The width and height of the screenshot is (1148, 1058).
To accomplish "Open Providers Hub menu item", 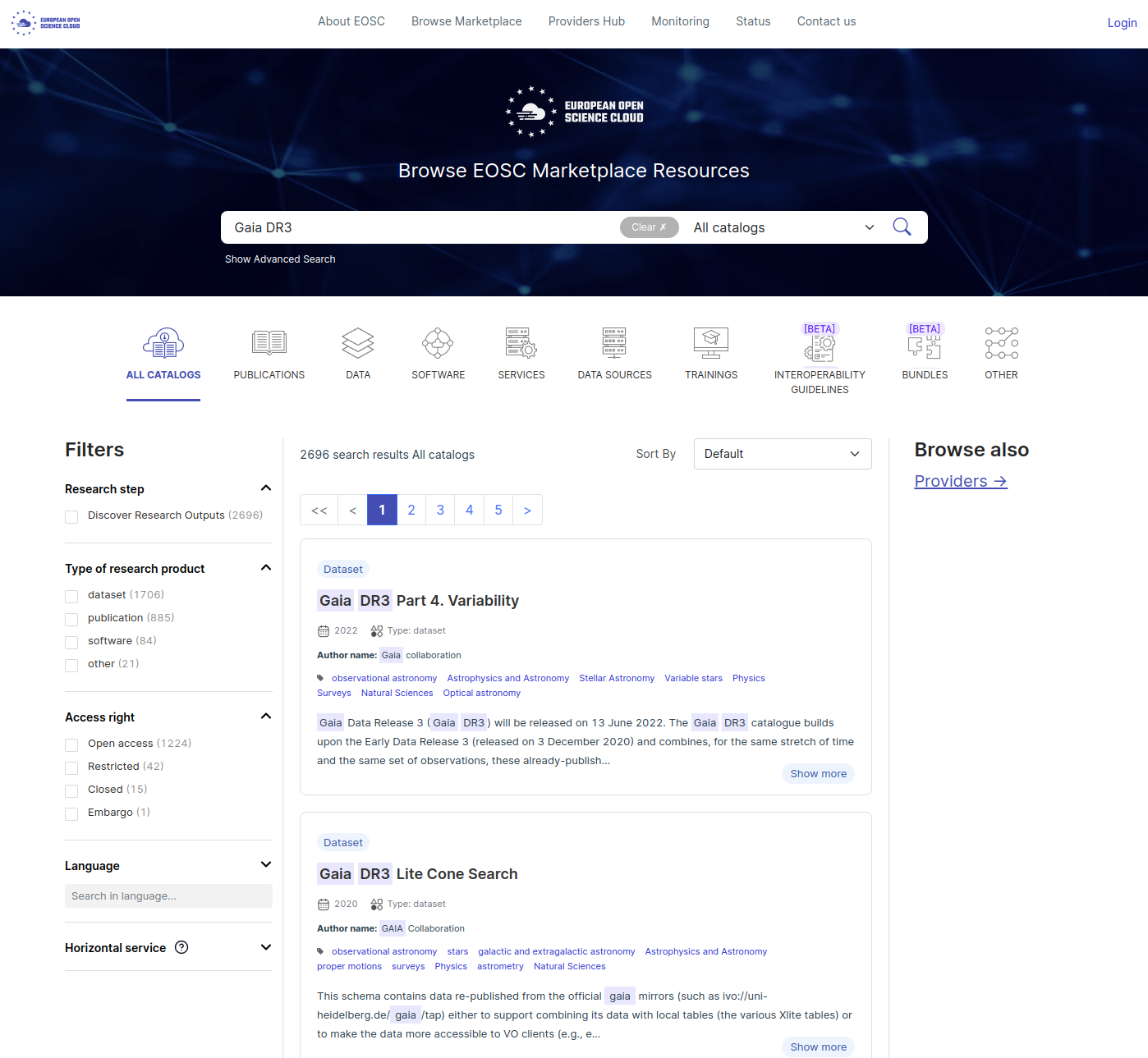I will click(x=586, y=21).
